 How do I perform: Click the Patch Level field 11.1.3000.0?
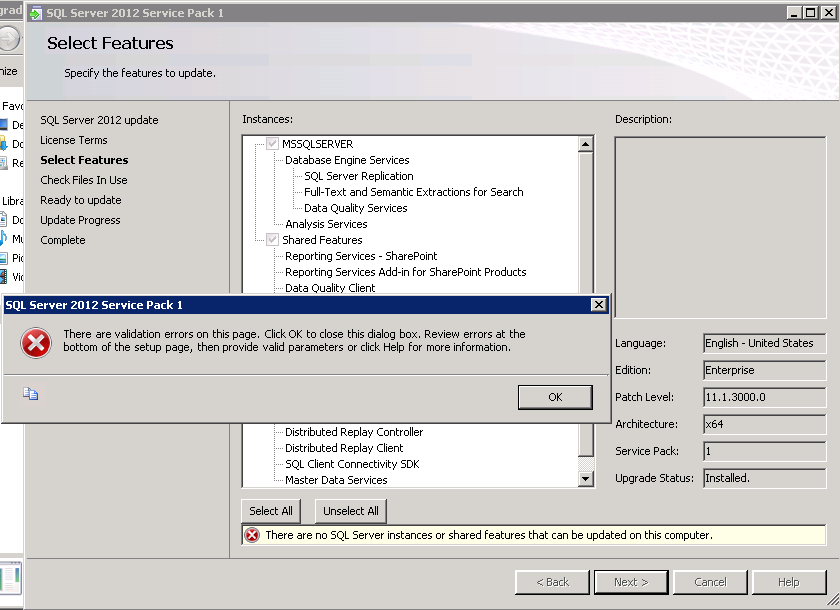764,397
